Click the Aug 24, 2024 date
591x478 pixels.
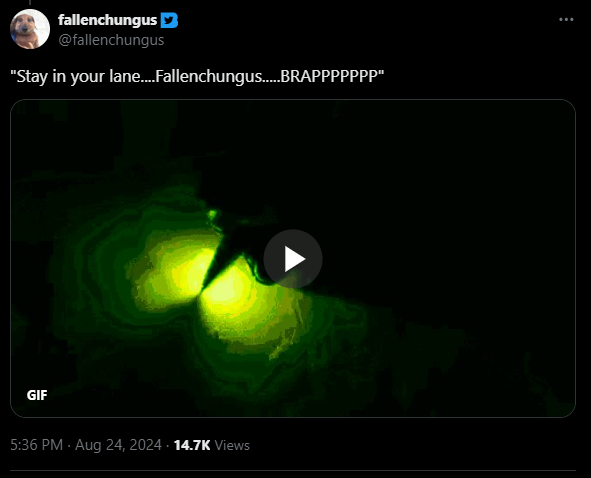pos(118,445)
